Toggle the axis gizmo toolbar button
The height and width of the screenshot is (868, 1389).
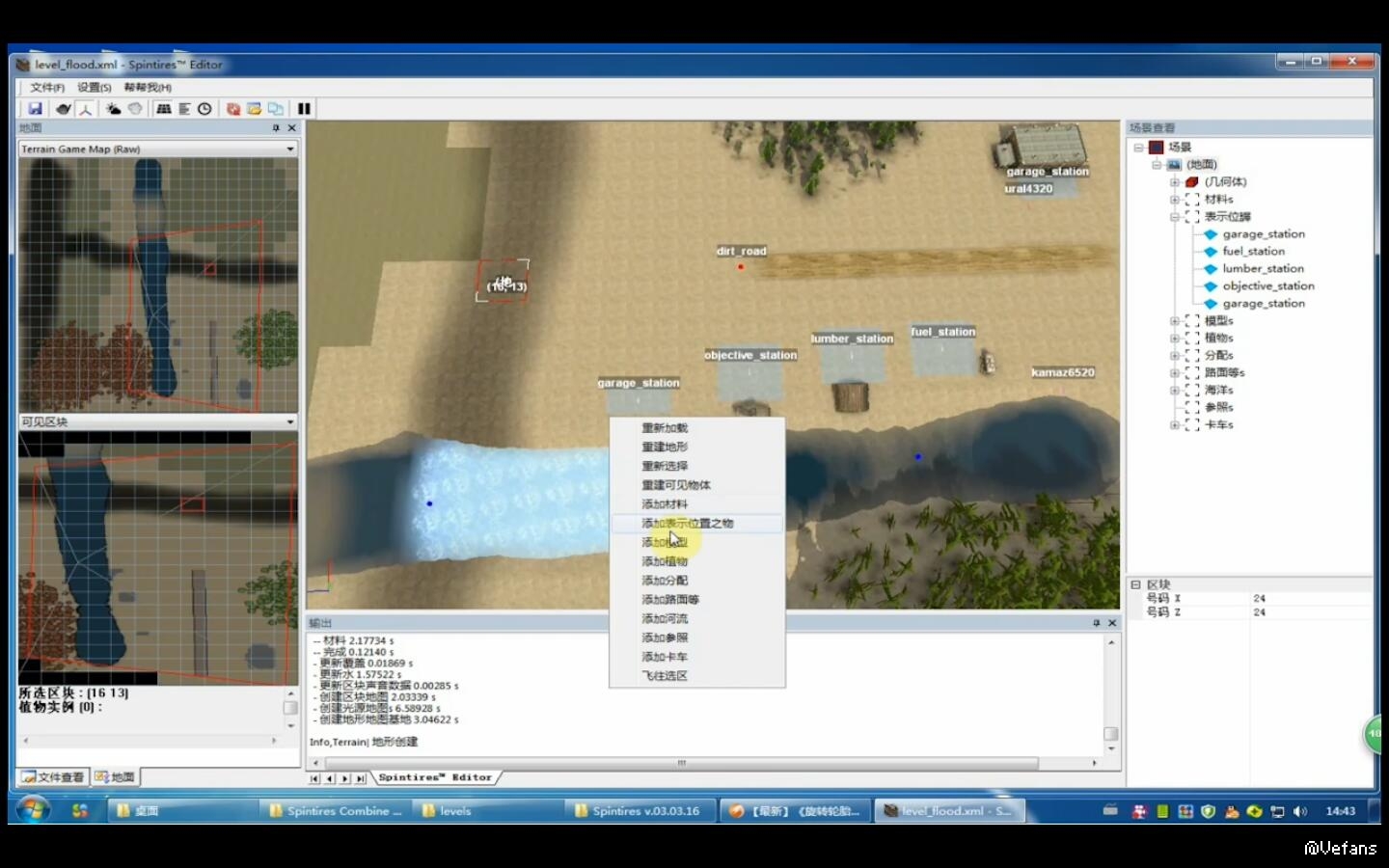86,109
